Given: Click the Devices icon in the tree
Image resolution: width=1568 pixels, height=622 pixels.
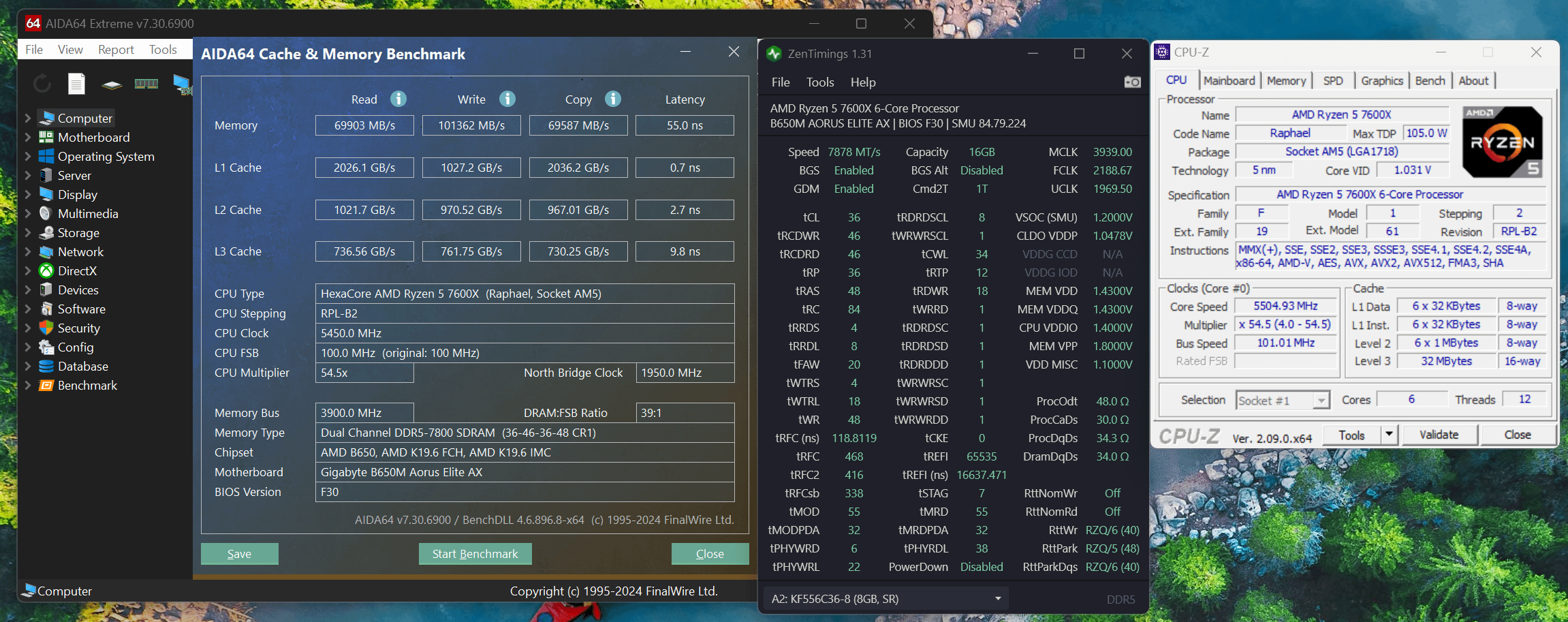Looking at the screenshot, I should [x=46, y=290].
